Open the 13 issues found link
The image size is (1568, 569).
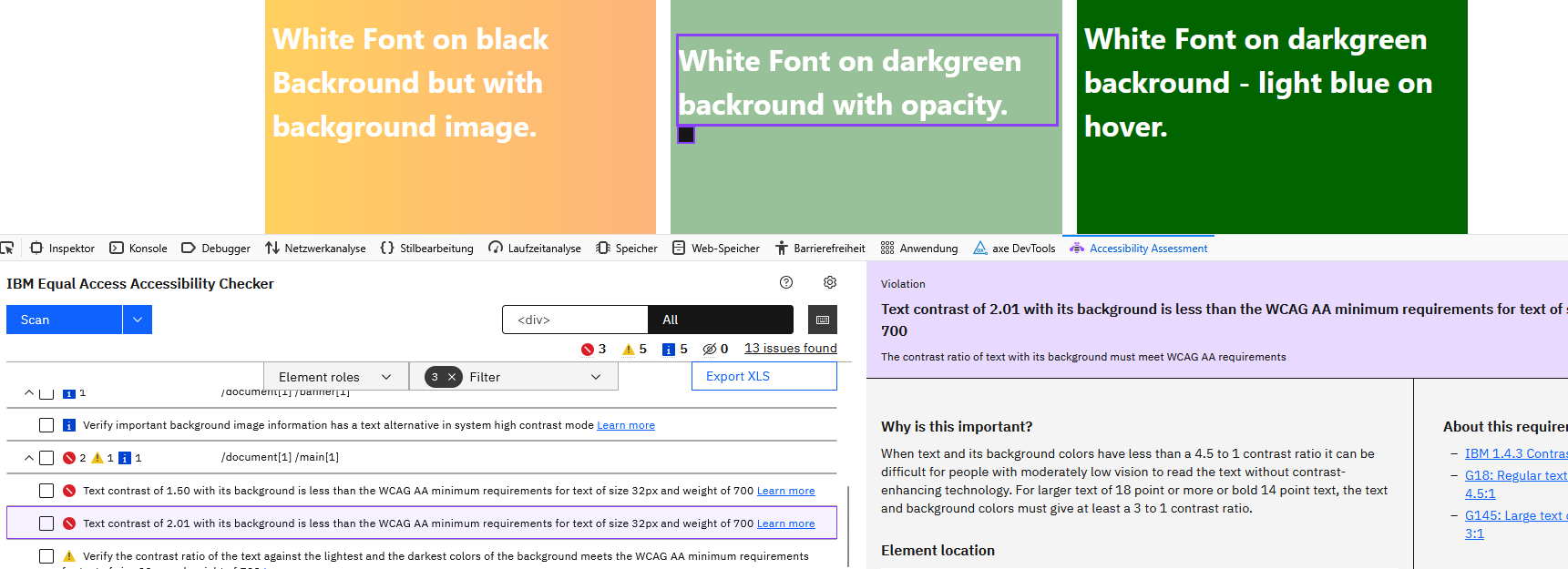point(790,348)
